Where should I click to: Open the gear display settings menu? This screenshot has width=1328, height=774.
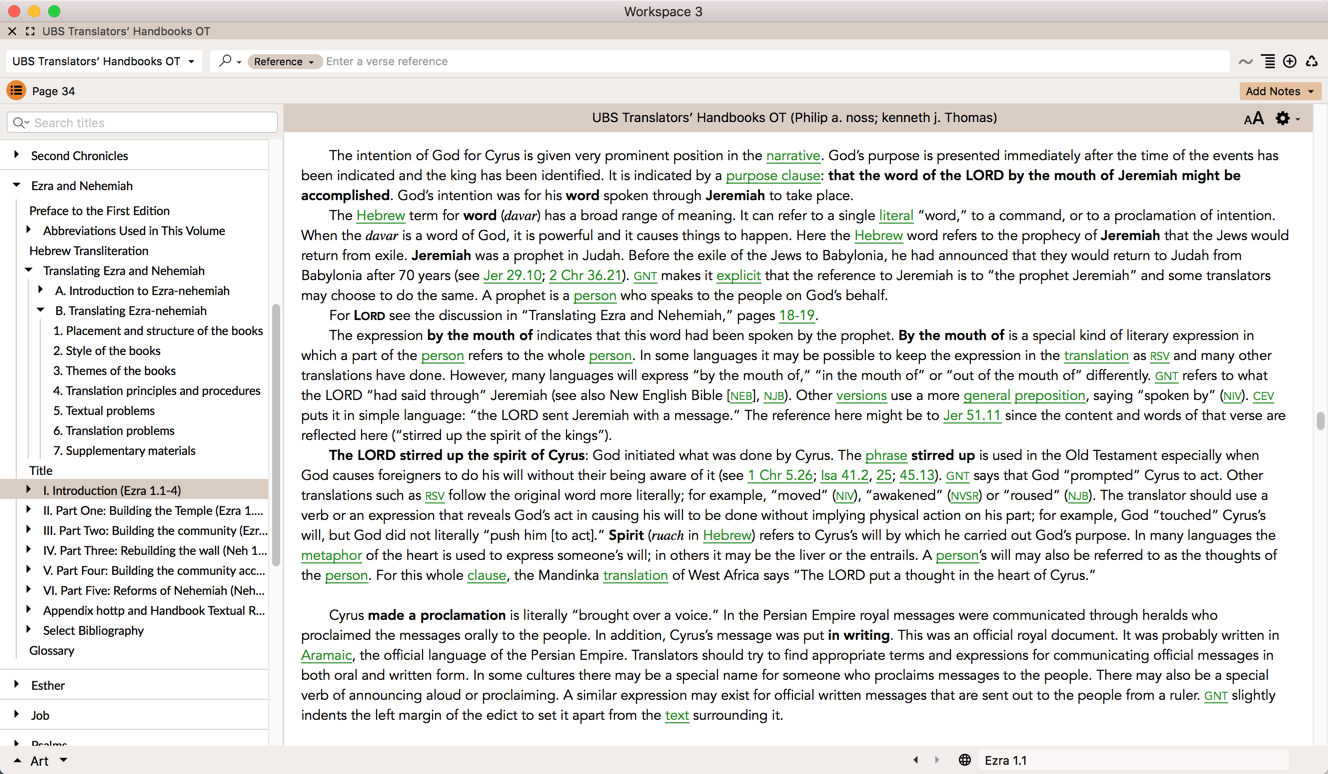point(1287,118)
